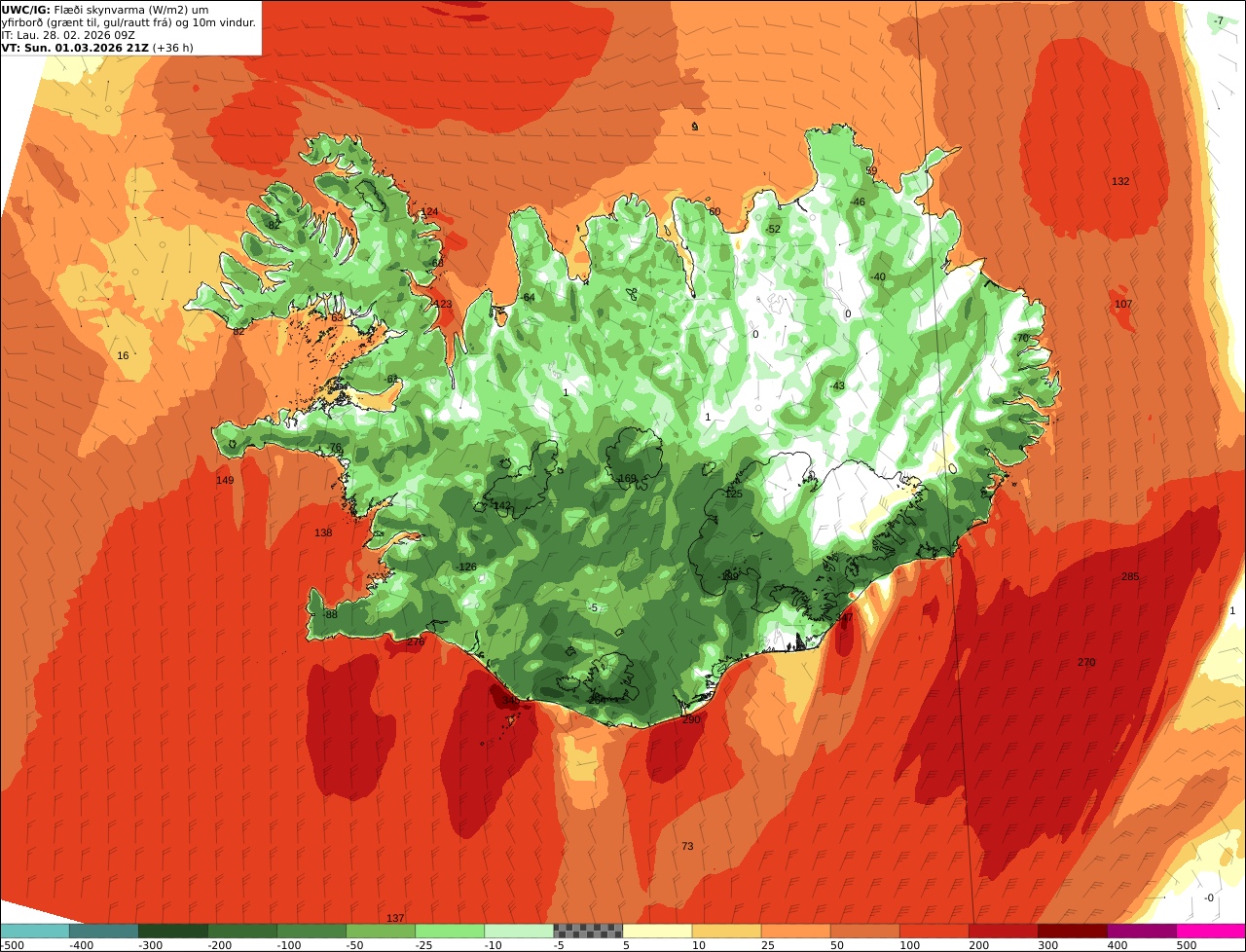This screenshot has width=1246, height=952.
Task: Click the flux value 149 off the west coast
Action: point(225,480)
